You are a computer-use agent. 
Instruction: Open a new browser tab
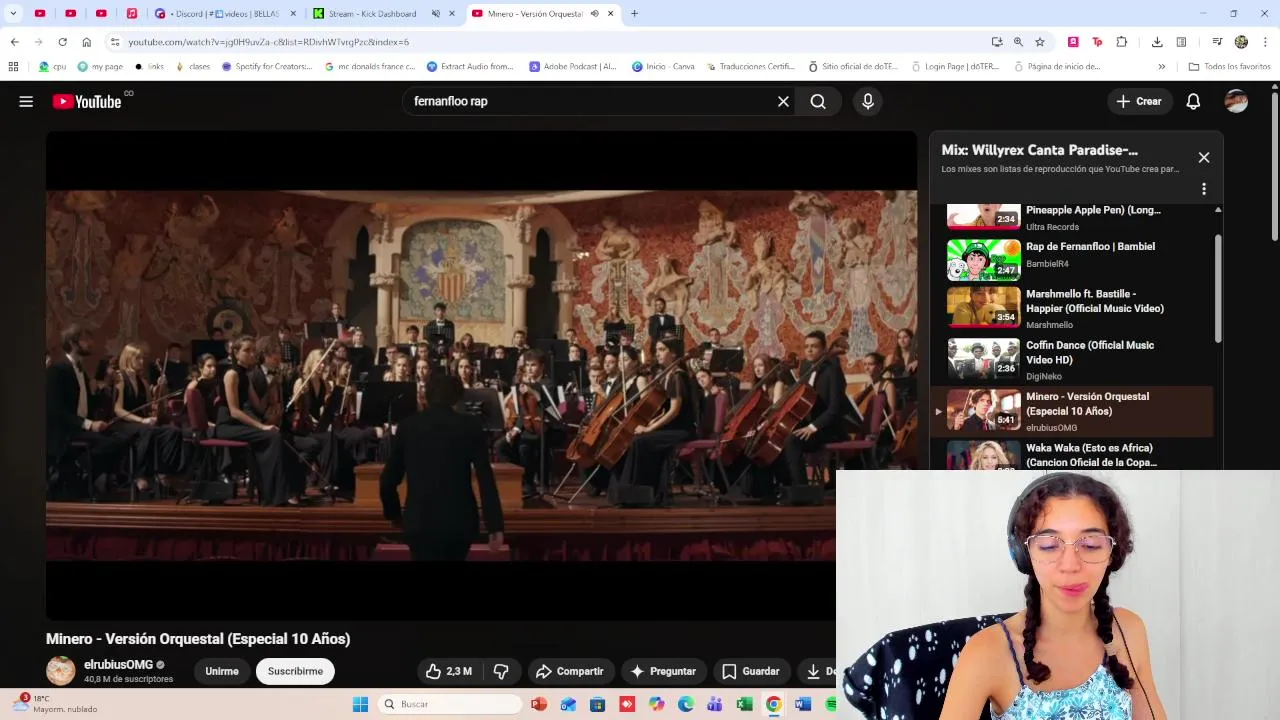click(x=634, y=14)
